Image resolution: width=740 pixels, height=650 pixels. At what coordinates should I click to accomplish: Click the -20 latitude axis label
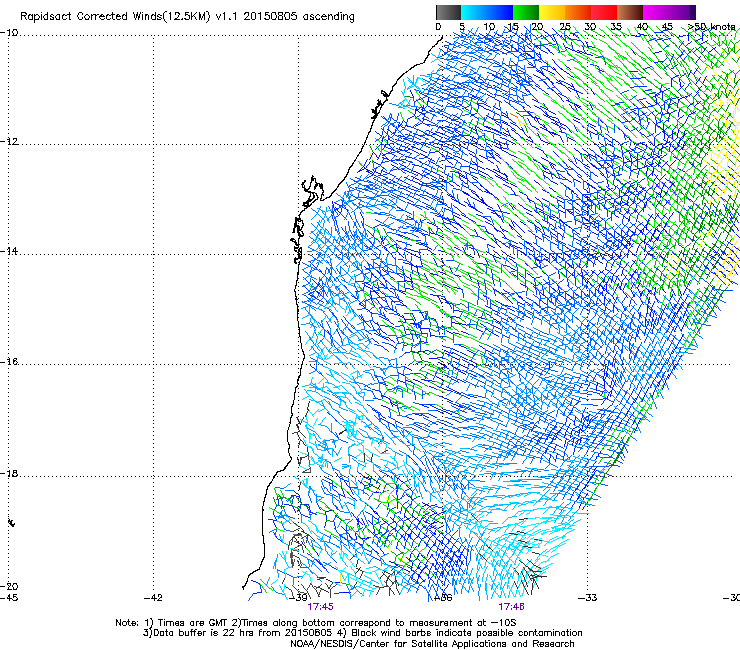(9, 586)
